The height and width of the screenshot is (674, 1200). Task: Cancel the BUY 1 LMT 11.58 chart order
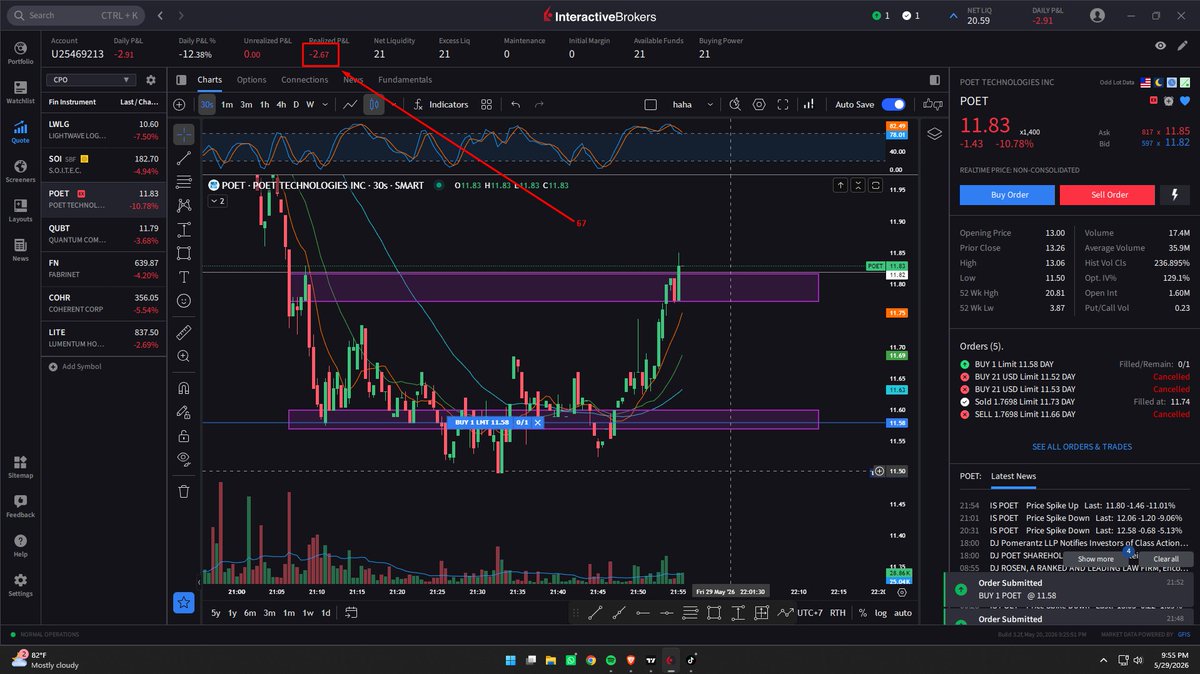pyautogui.click(x=537, y=422)
